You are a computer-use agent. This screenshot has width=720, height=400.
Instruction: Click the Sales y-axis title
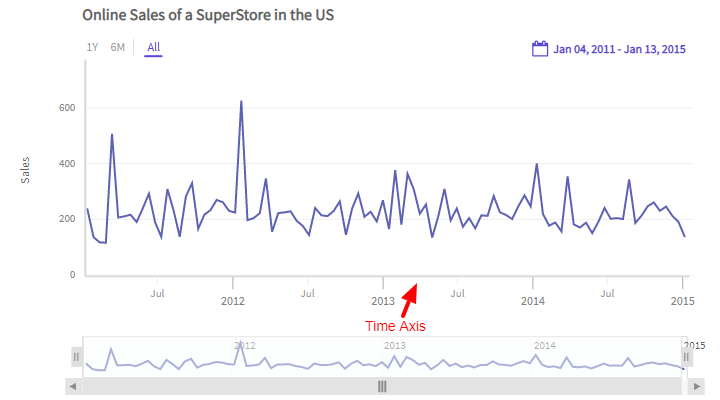pos(26,169)
